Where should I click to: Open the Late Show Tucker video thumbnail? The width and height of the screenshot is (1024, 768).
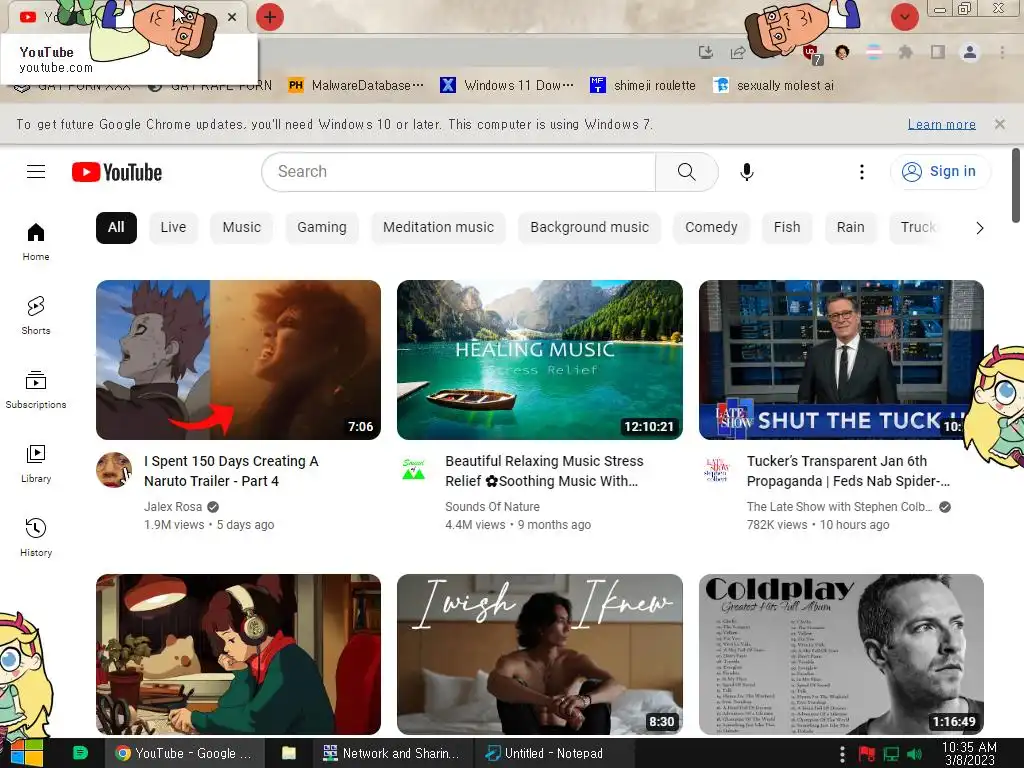(841, 360)
